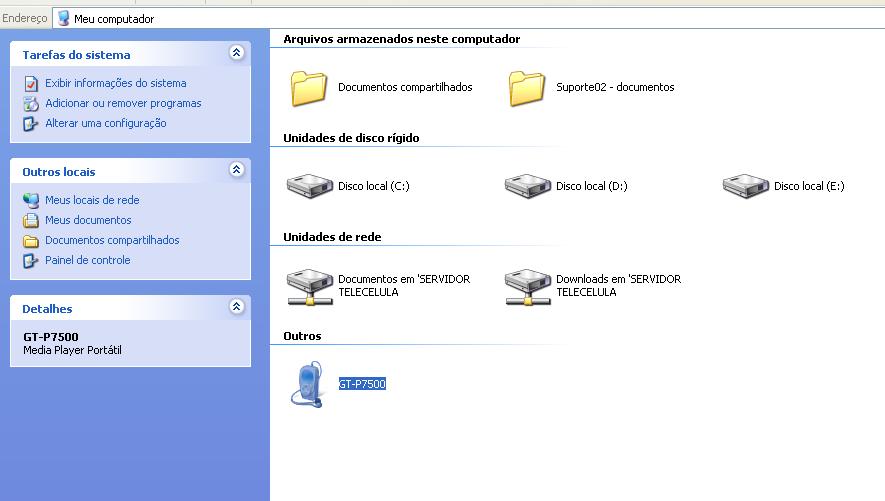Select Documentos em 'SERVIDOR TELECELULA label

point(404,285)
